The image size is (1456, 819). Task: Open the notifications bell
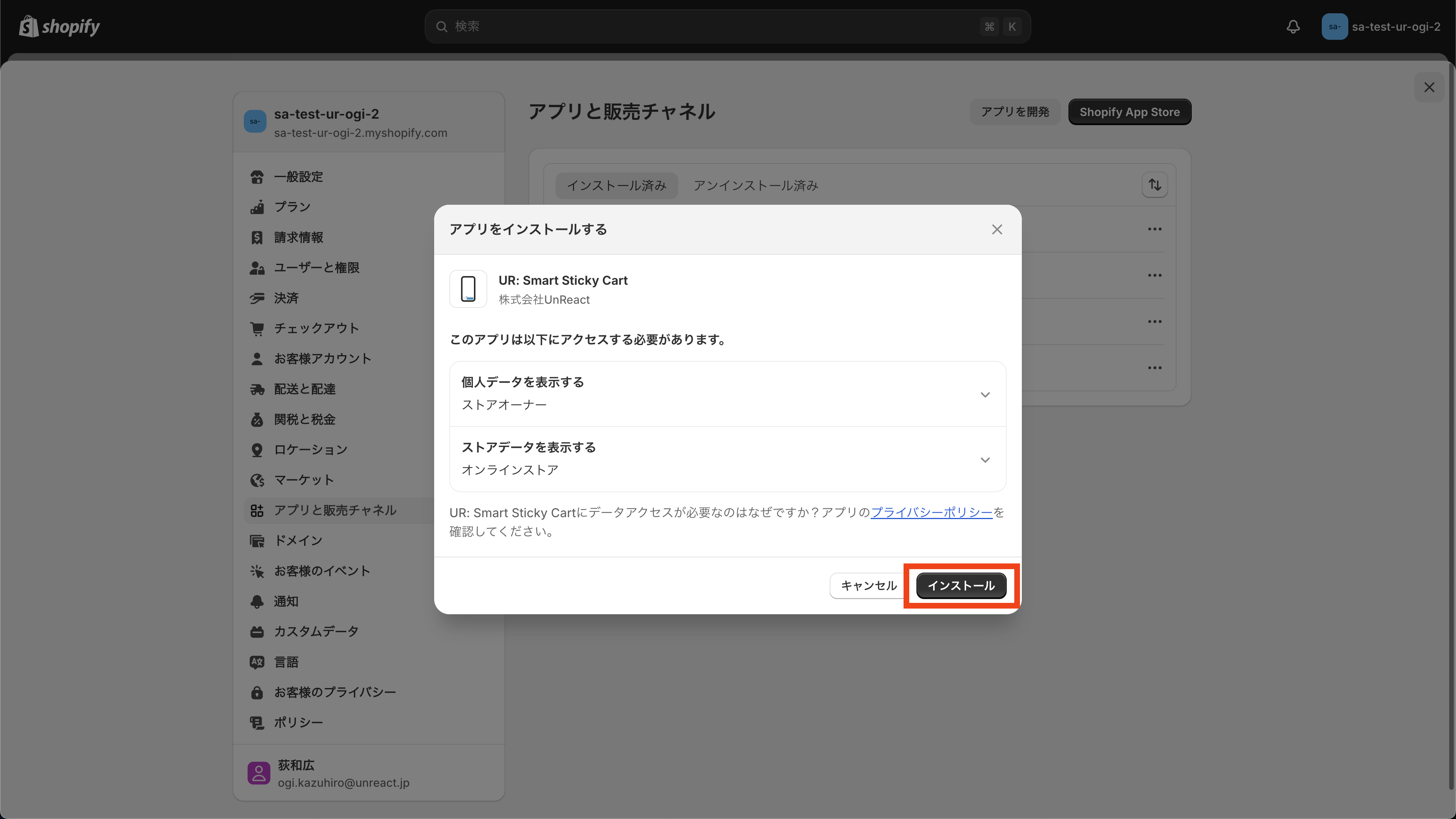coord(1294,26)
